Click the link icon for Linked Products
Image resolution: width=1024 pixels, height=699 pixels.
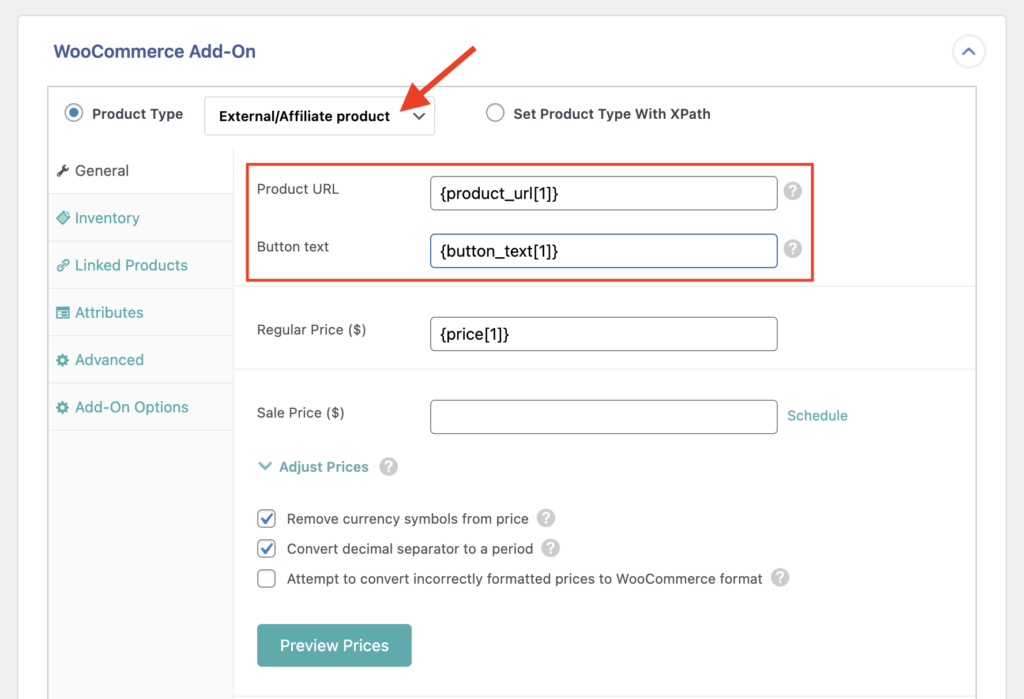[64, 264]
